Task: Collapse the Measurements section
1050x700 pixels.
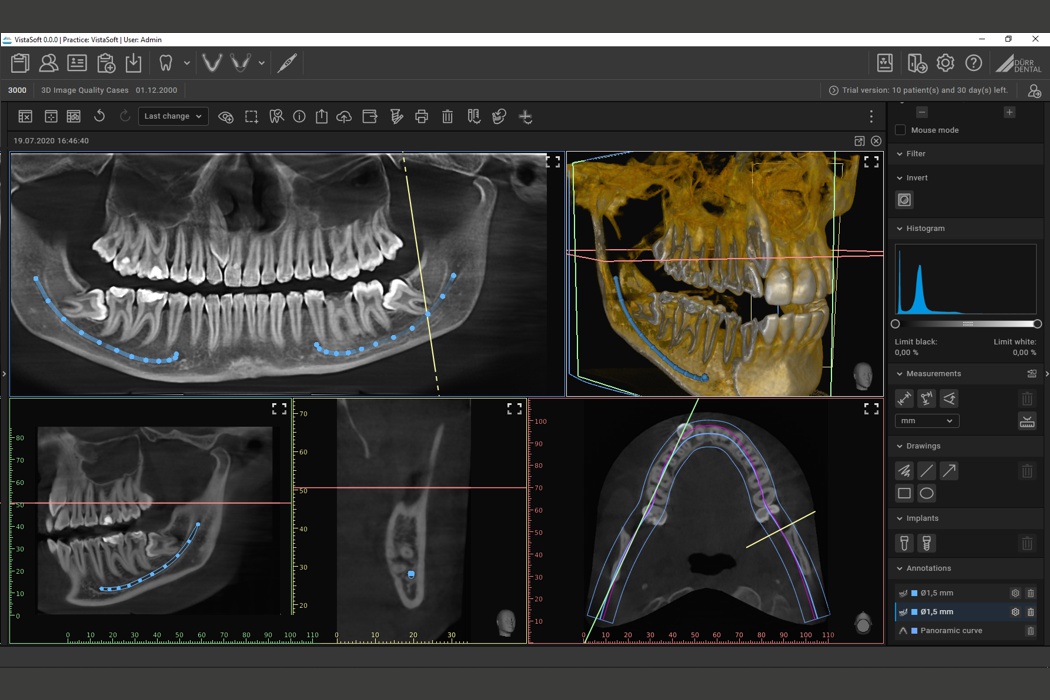Action: click(899, 374)
